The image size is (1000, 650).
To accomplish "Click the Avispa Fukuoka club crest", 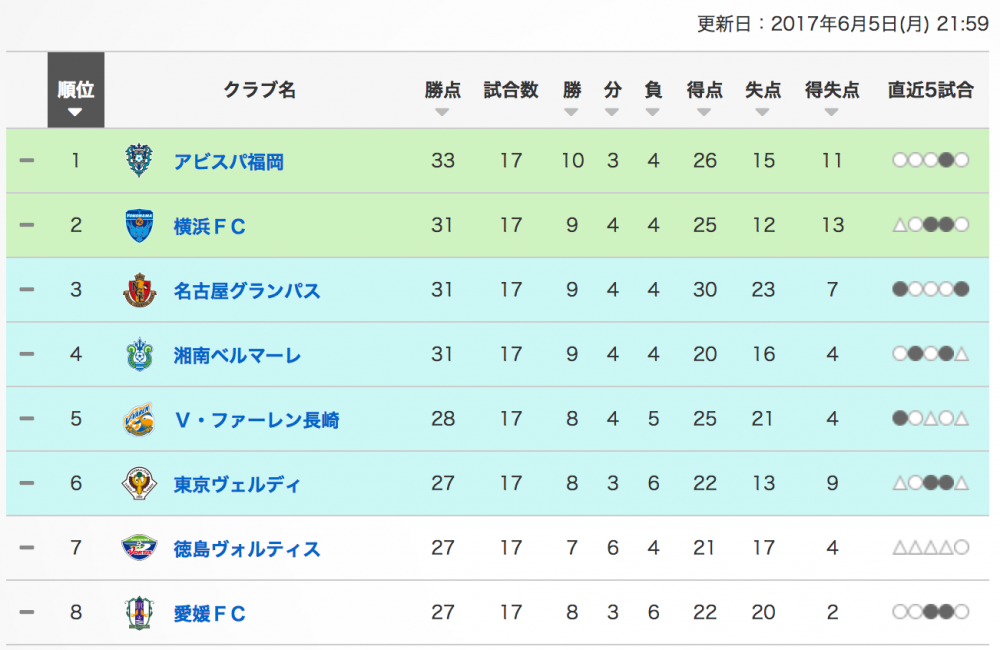I will click(x=139, y=161).
